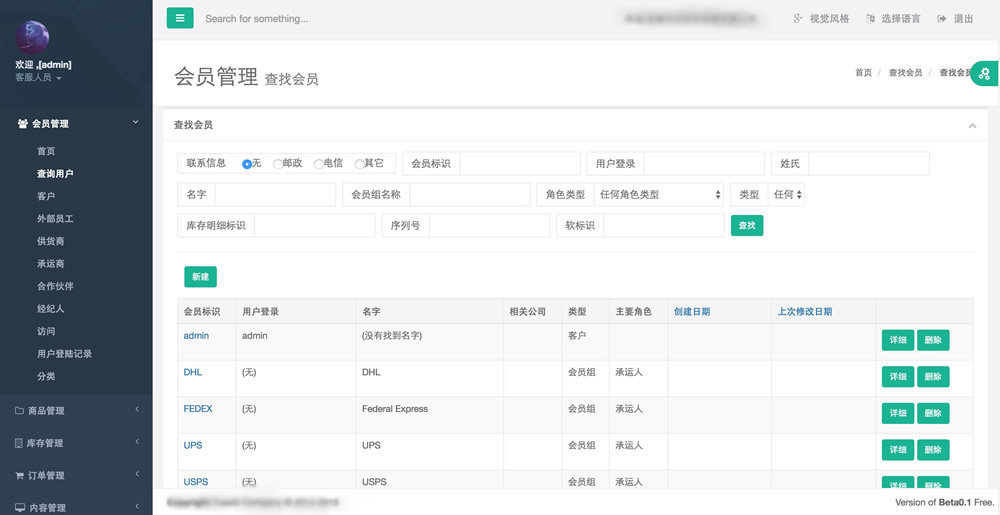The width and height of the screenshot is (1000, 515).
Task: Open 分类 in the sidebar
Action: [46, 377]
